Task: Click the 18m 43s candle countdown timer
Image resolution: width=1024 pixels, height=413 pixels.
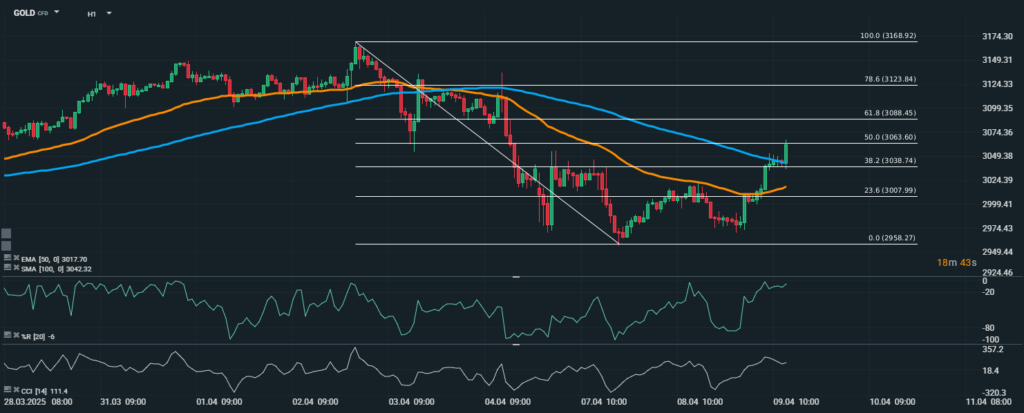Action: (959, 262)
